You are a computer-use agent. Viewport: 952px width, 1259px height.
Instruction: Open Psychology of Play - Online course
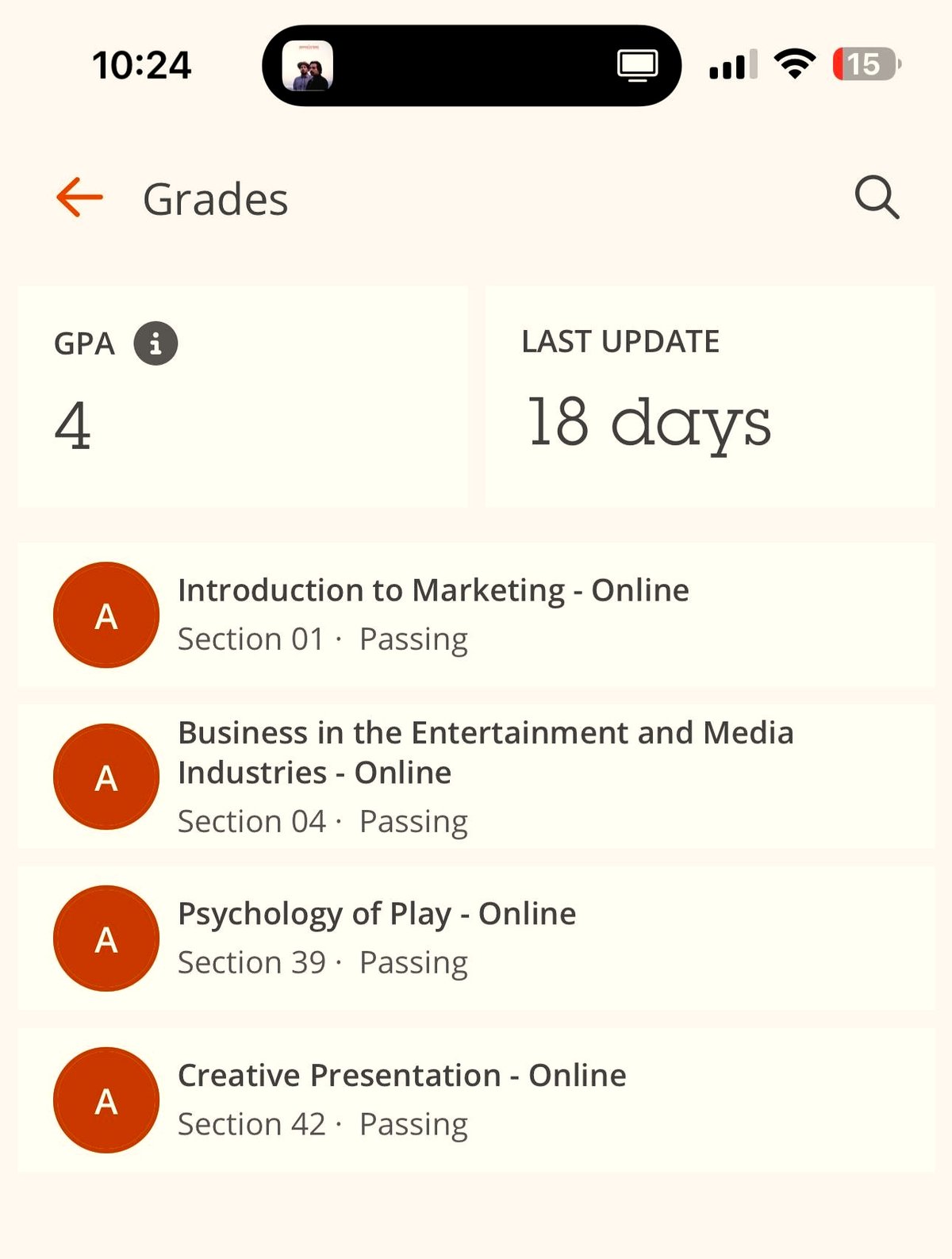[x=377, y=914]
